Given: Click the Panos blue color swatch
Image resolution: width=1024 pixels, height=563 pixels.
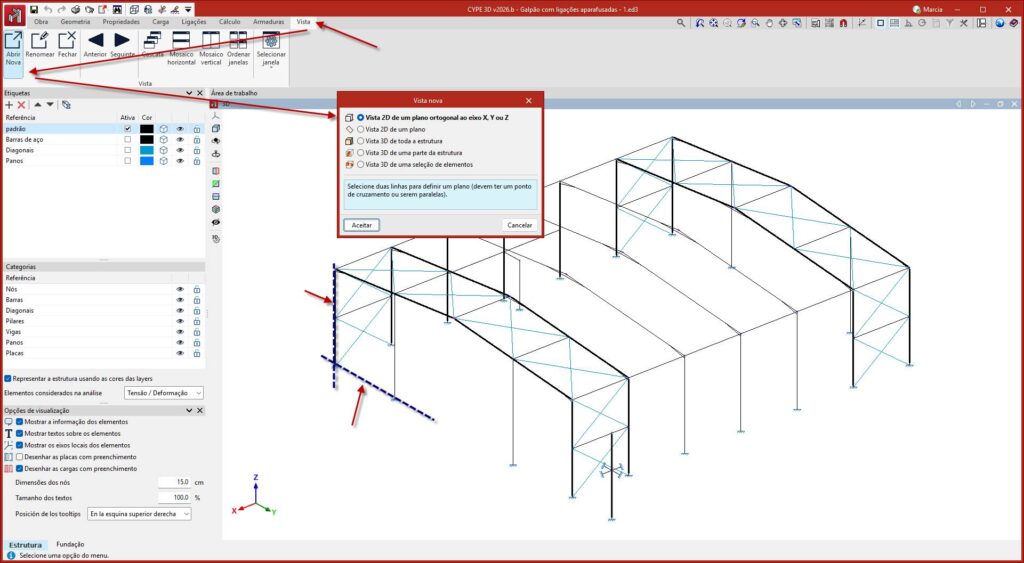Looking at the screenshot, I should coord(146,161).
